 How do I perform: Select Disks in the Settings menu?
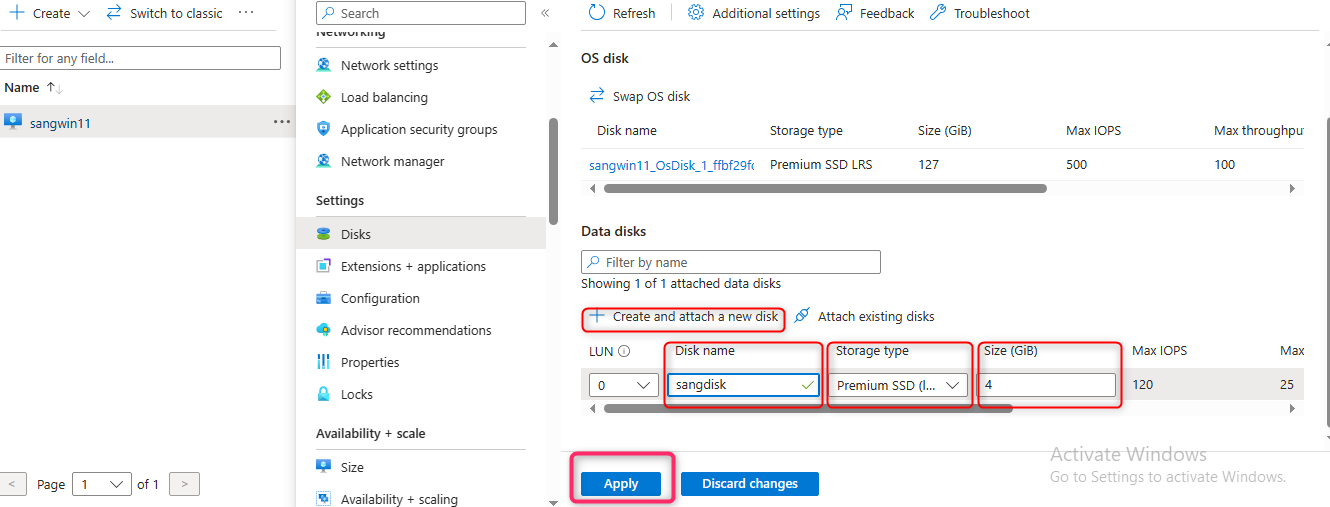point(355,234)
